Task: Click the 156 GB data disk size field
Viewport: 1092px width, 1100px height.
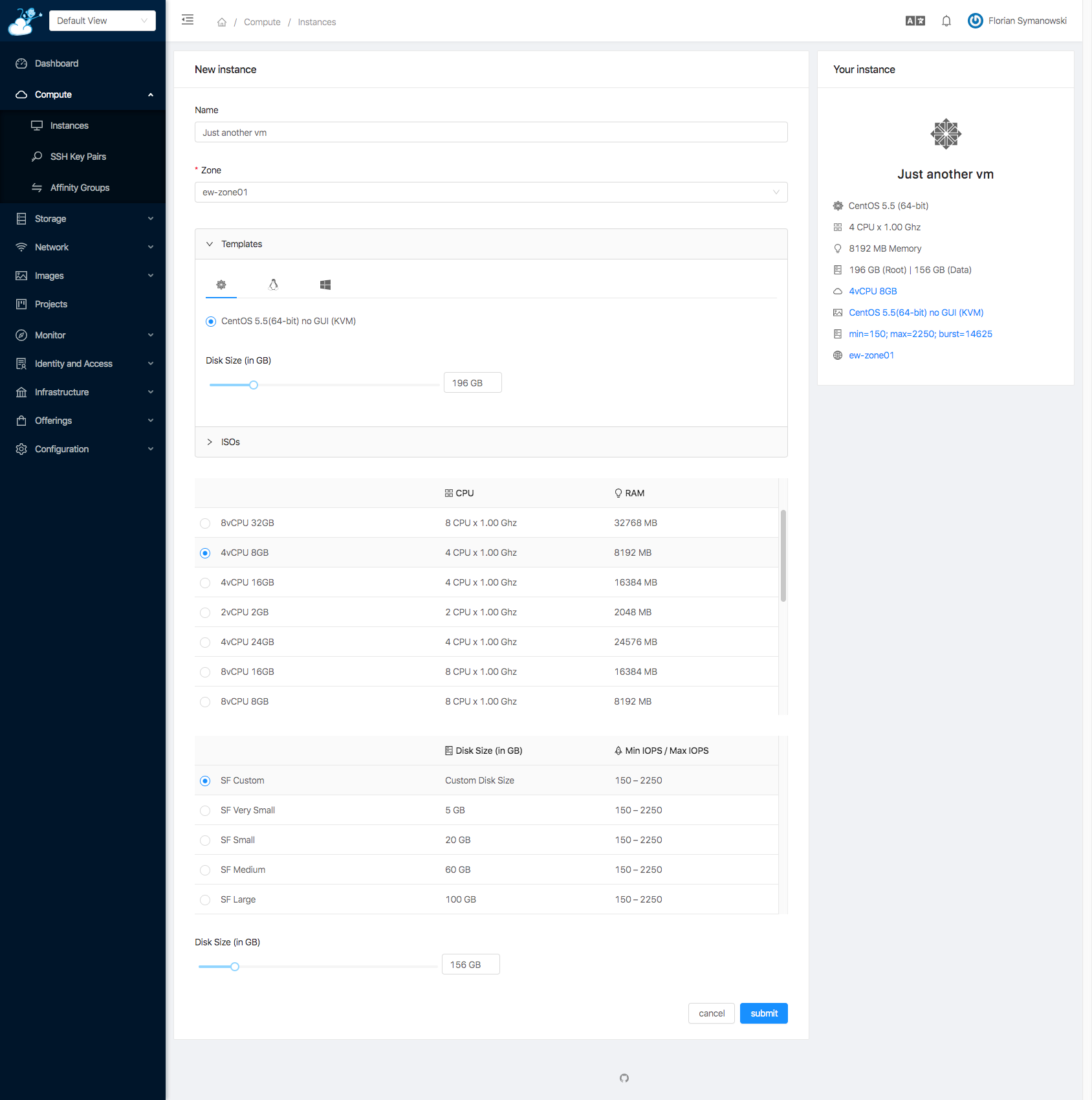Action: click(471, 965)
